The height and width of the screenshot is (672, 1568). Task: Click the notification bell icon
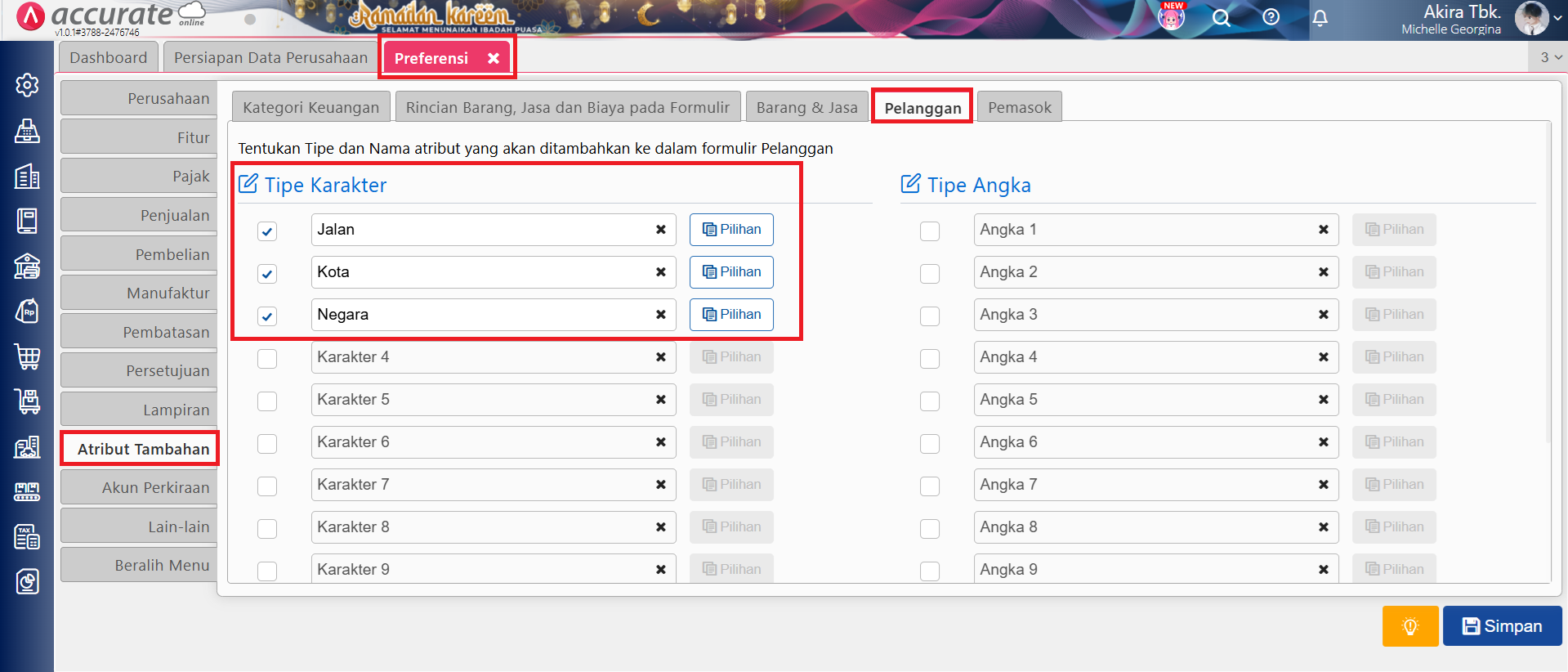coord(1320,18)
